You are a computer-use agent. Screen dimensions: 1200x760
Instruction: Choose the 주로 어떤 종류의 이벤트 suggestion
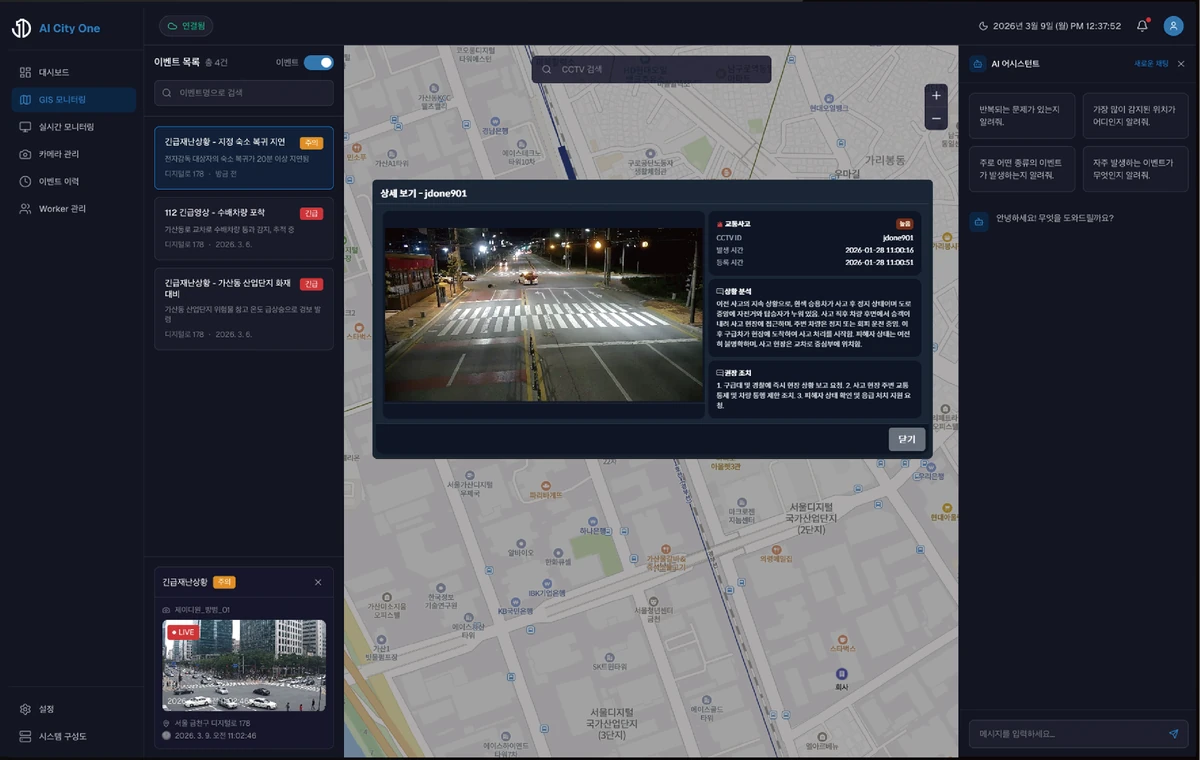point(1022,169)
